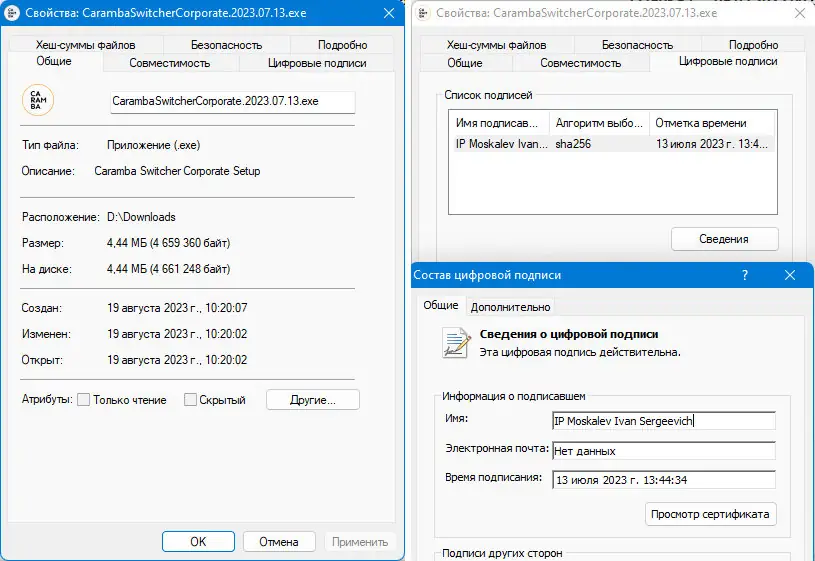
Task: Click the signer name field 'IP Moskalev Ivan Sergeevich'
Action: click(664, 421)
